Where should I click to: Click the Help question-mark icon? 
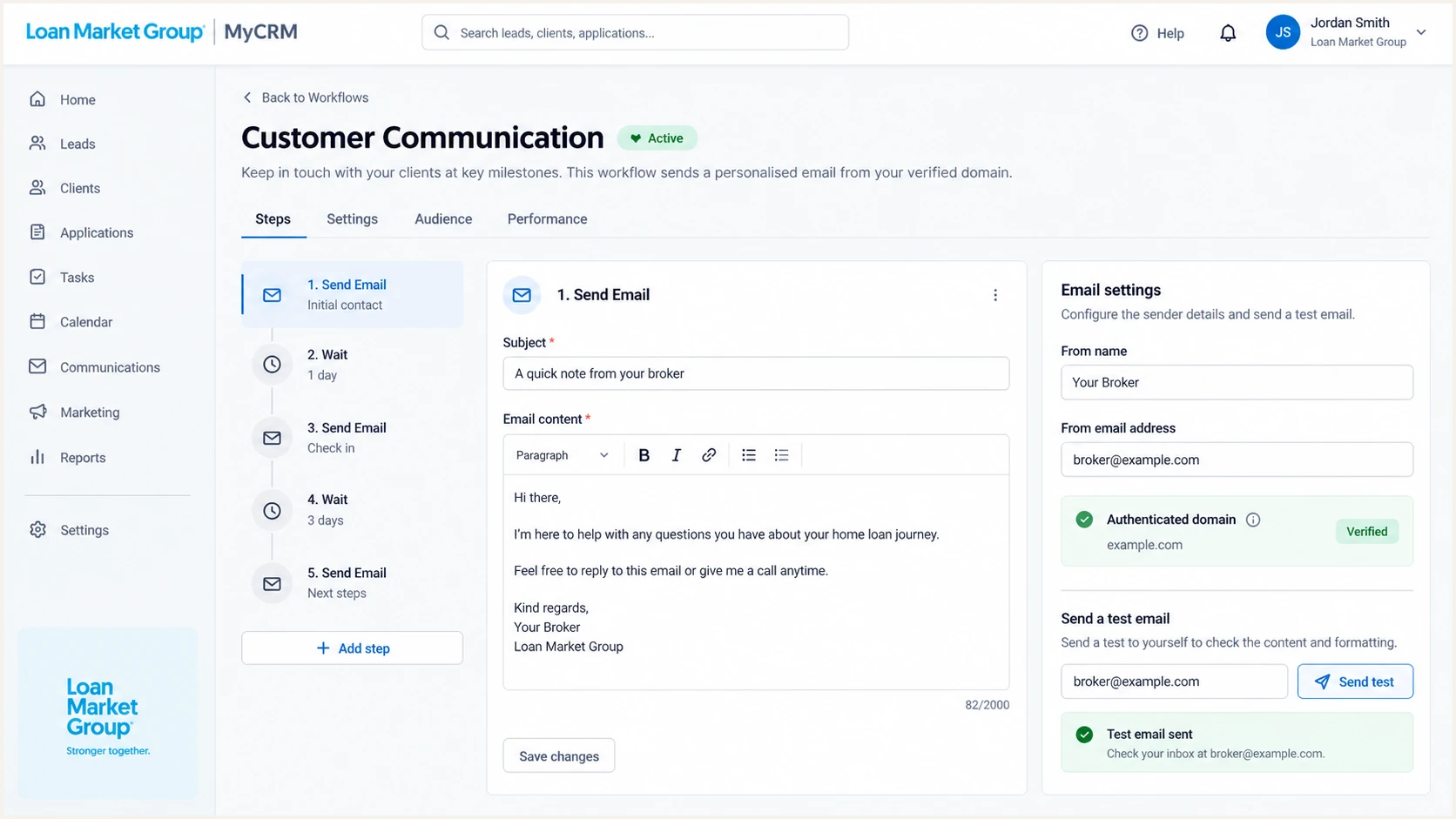(1139, 33)
